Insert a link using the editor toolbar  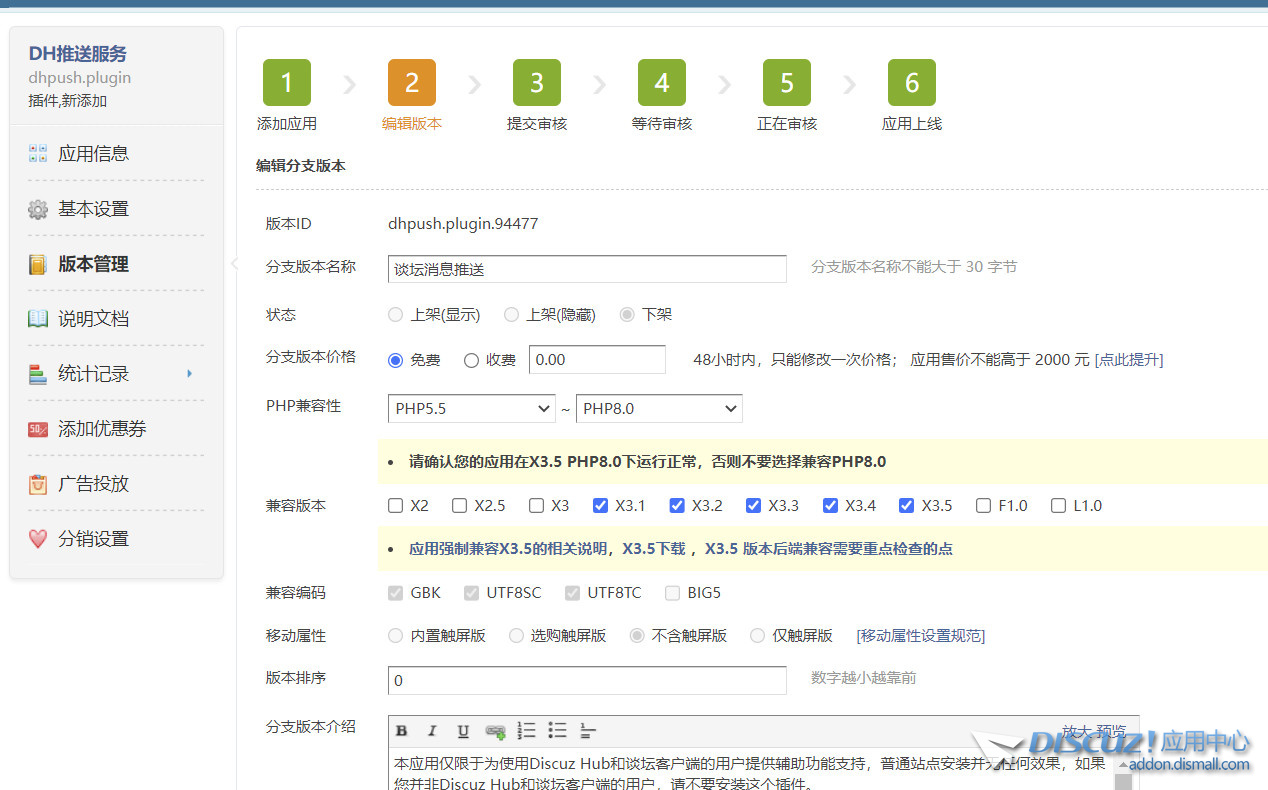tap(495, 731)
